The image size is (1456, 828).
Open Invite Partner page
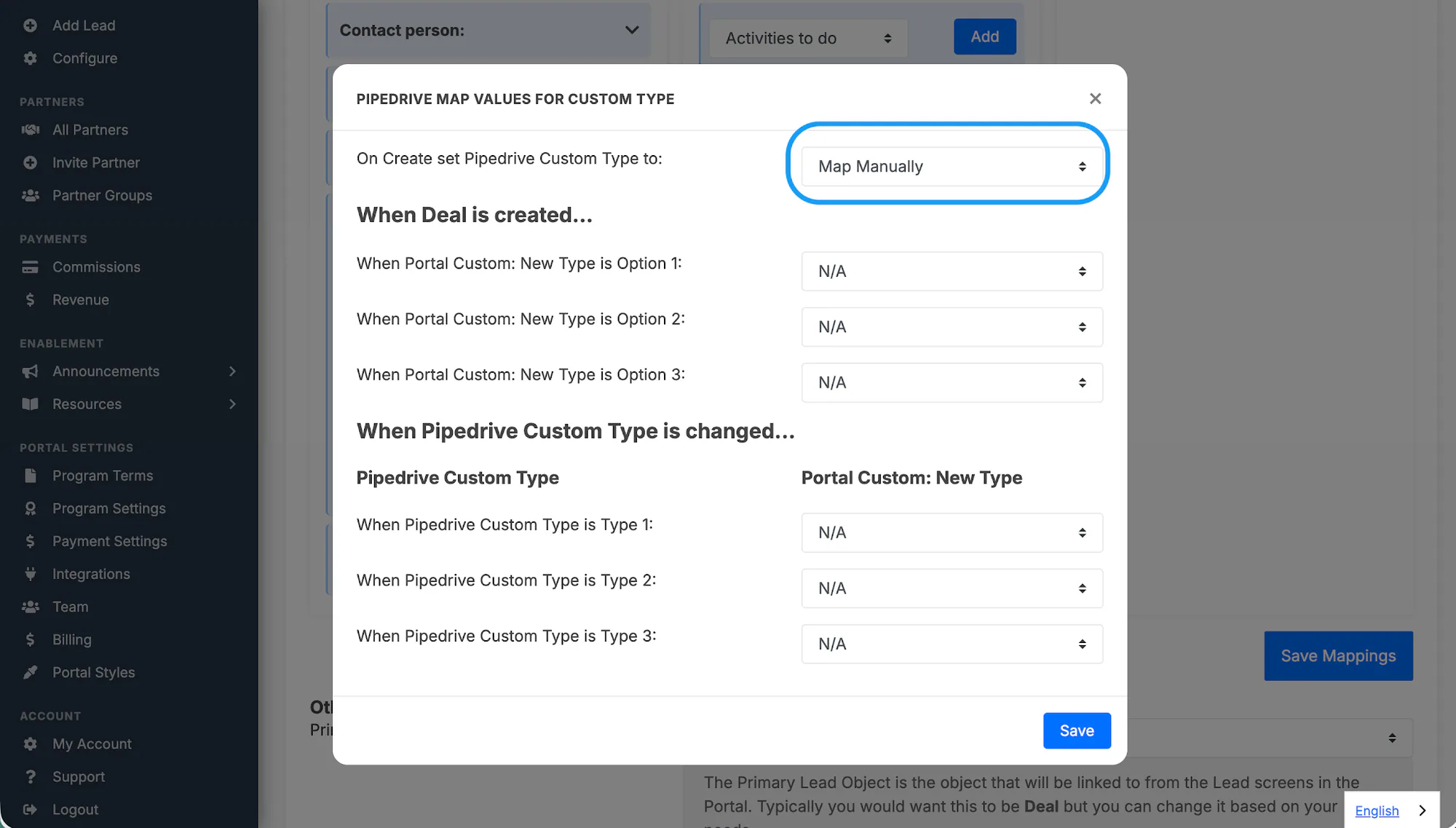click(x=96, y=162)
